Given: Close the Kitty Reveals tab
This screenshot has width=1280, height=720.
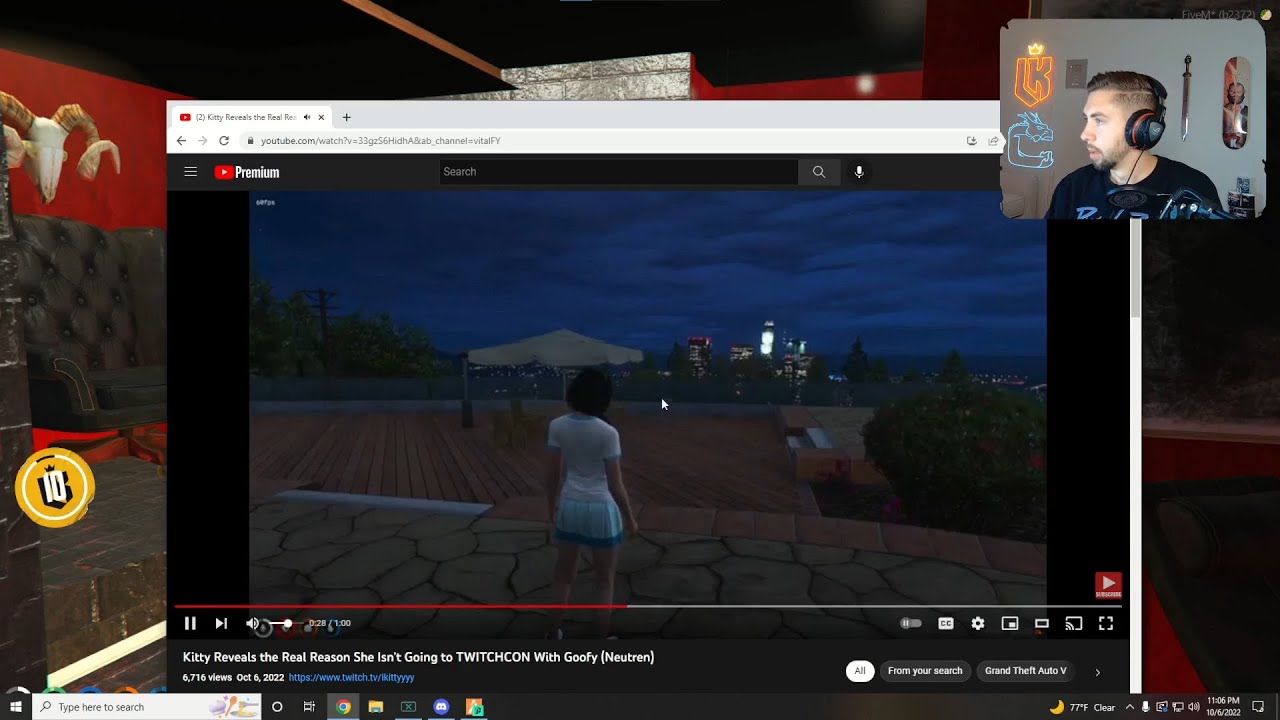Looking at the screenshot, I should [321, 117].
